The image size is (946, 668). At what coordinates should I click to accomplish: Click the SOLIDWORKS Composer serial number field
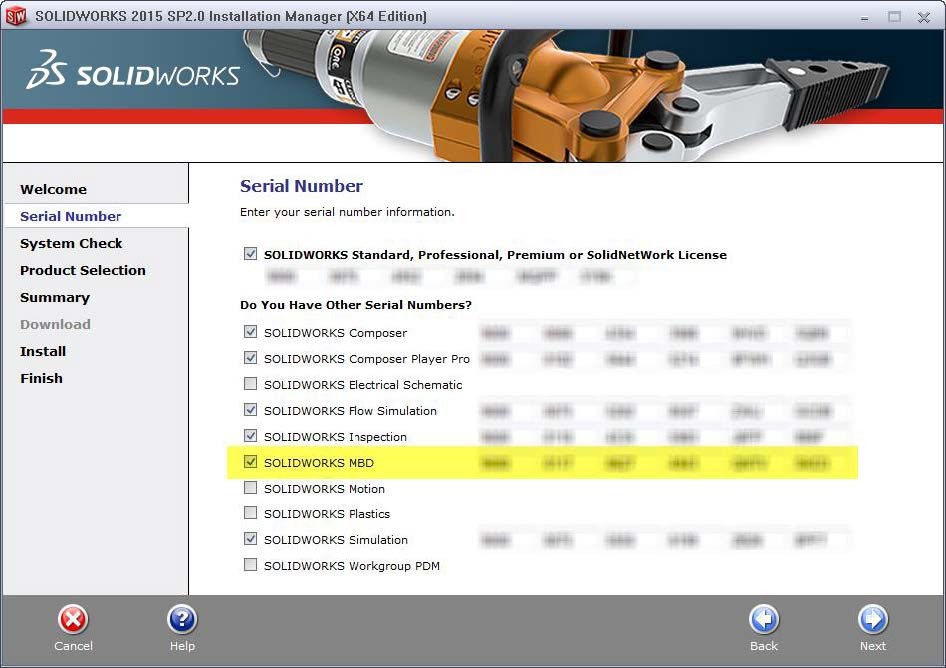click(x=664, y=333)
